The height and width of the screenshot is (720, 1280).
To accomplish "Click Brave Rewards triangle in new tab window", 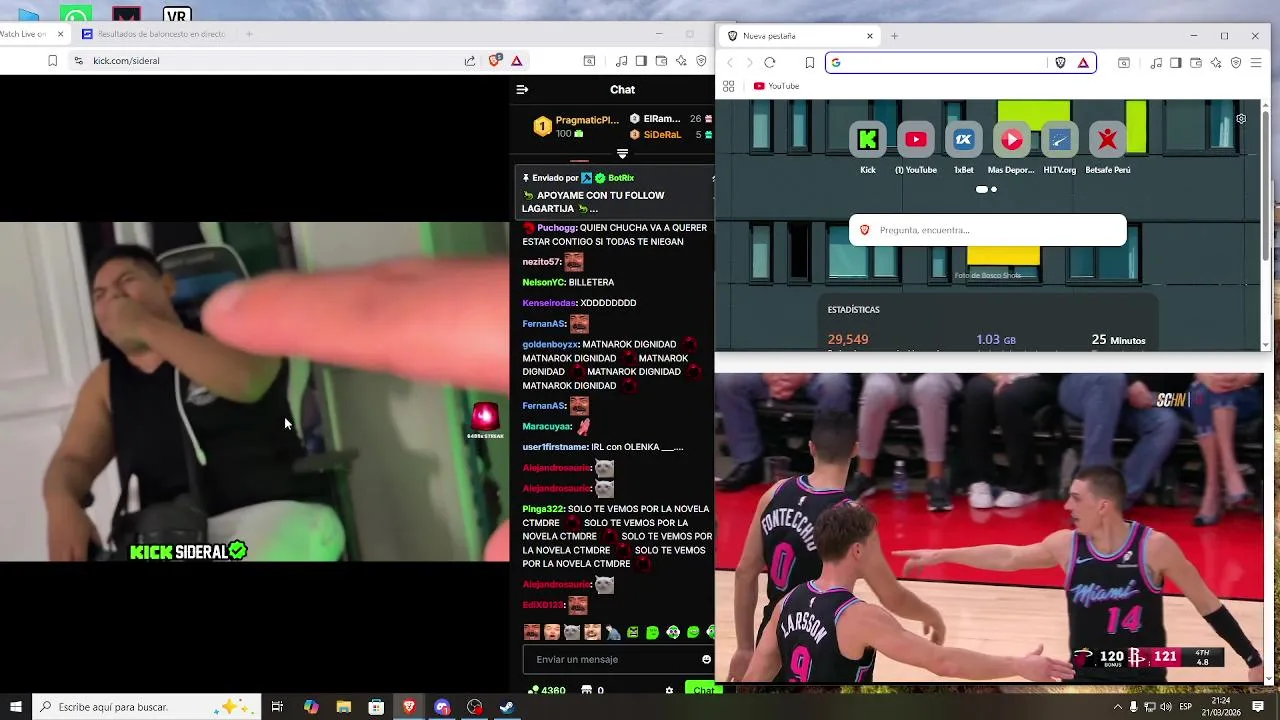I will [1083, 63].
